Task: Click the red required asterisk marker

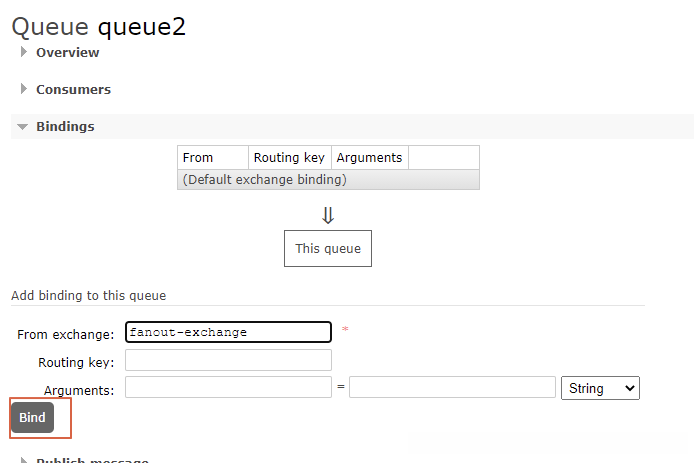Action: 345,329
